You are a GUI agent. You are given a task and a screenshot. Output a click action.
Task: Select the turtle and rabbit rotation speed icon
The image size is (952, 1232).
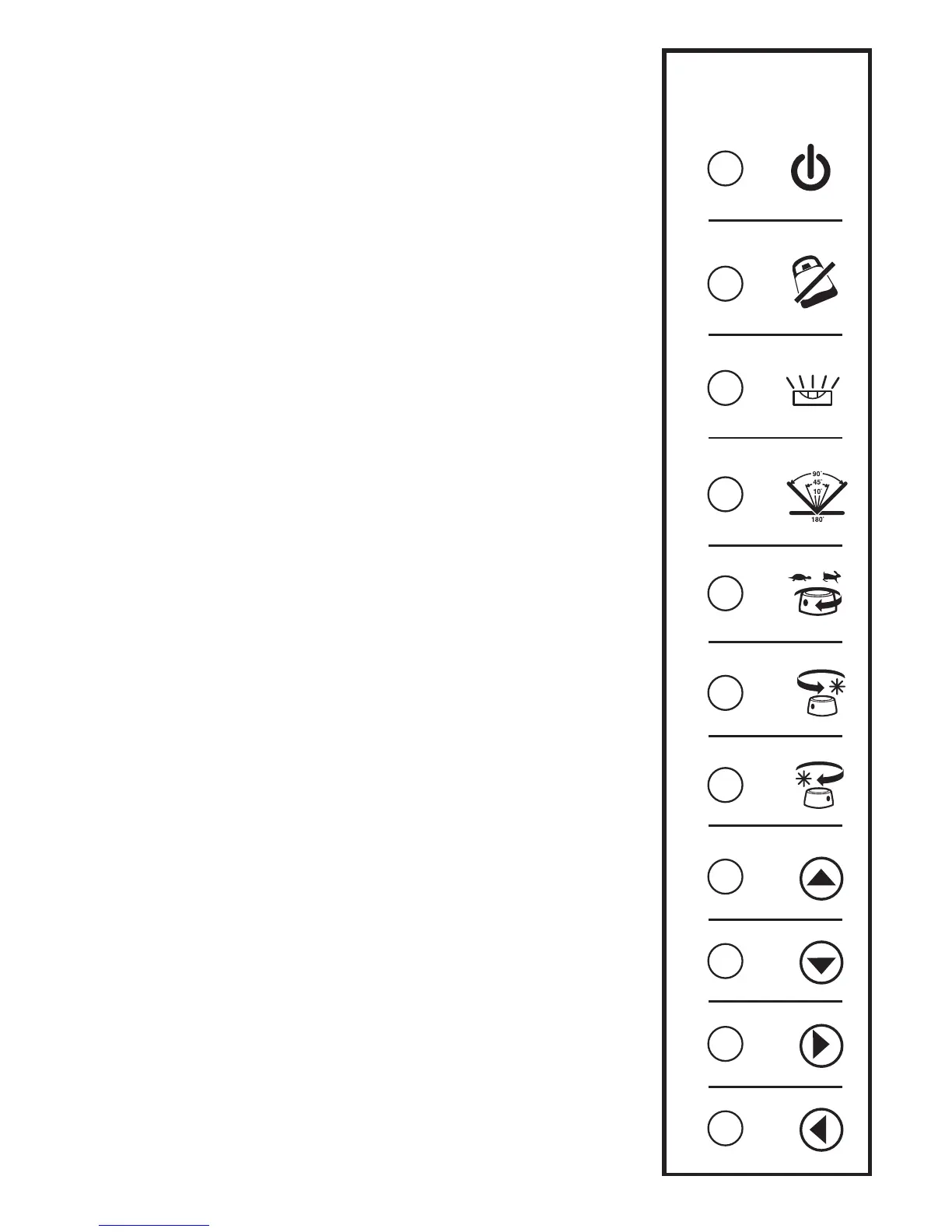tap(815, 594)
